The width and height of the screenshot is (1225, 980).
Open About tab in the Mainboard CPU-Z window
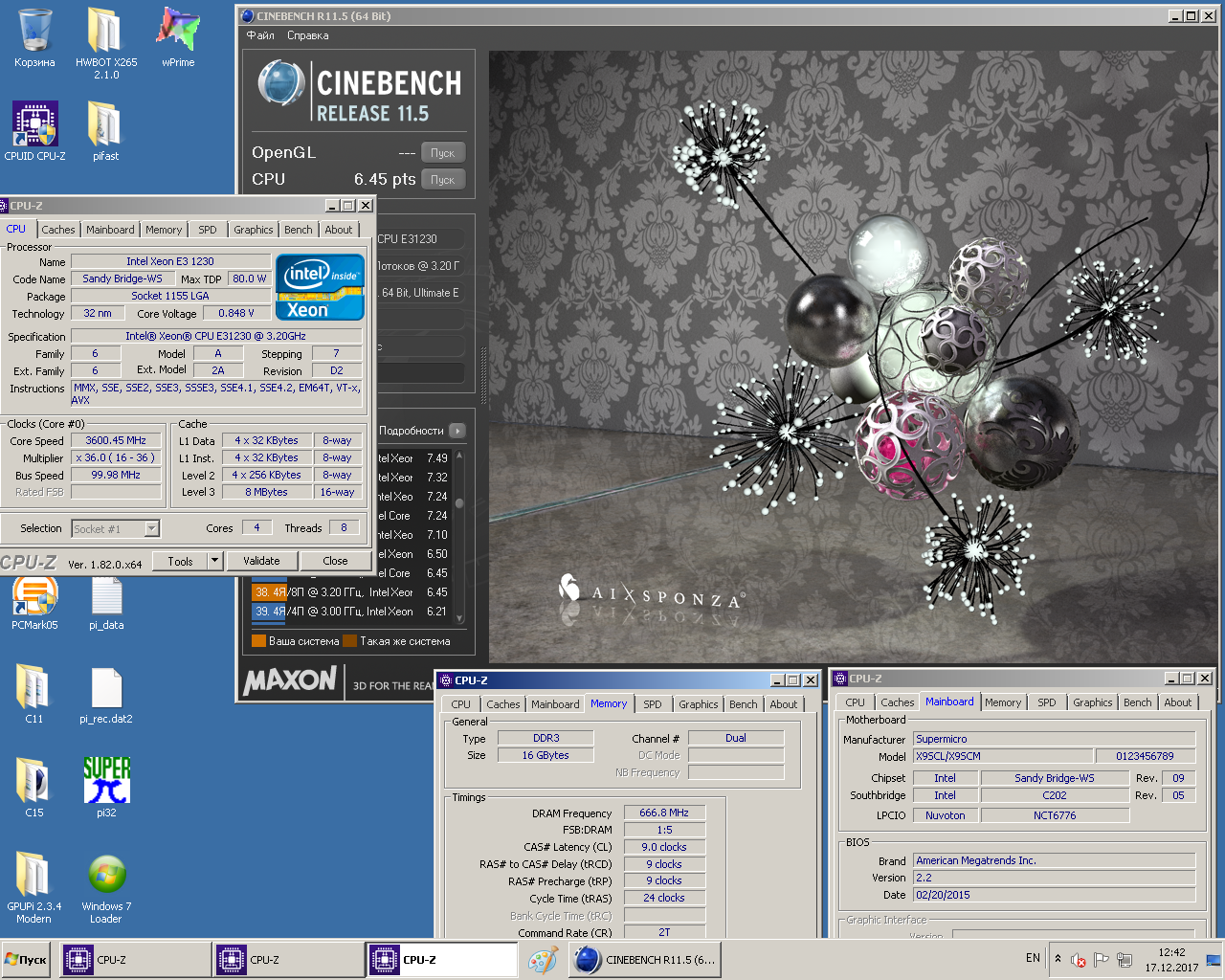1178,702
